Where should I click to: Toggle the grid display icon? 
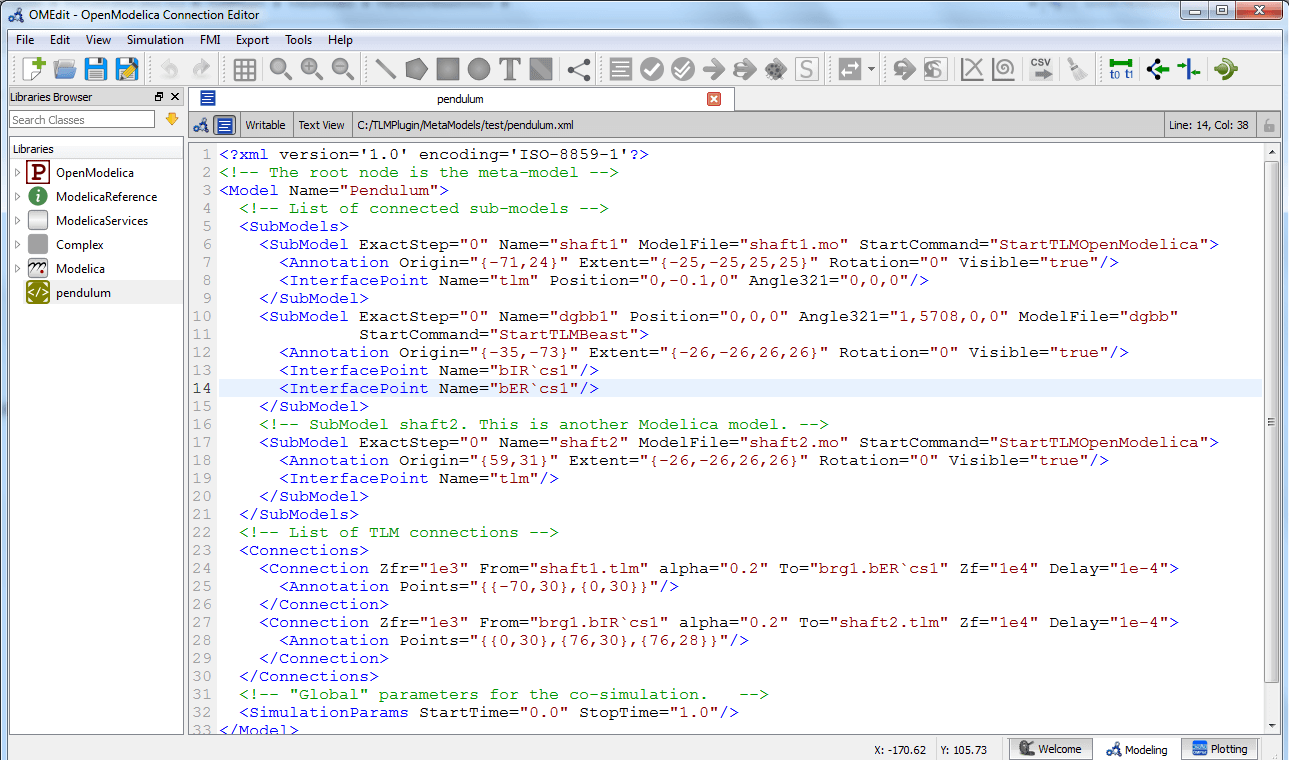pyautogui.click(x=244, y=69)
